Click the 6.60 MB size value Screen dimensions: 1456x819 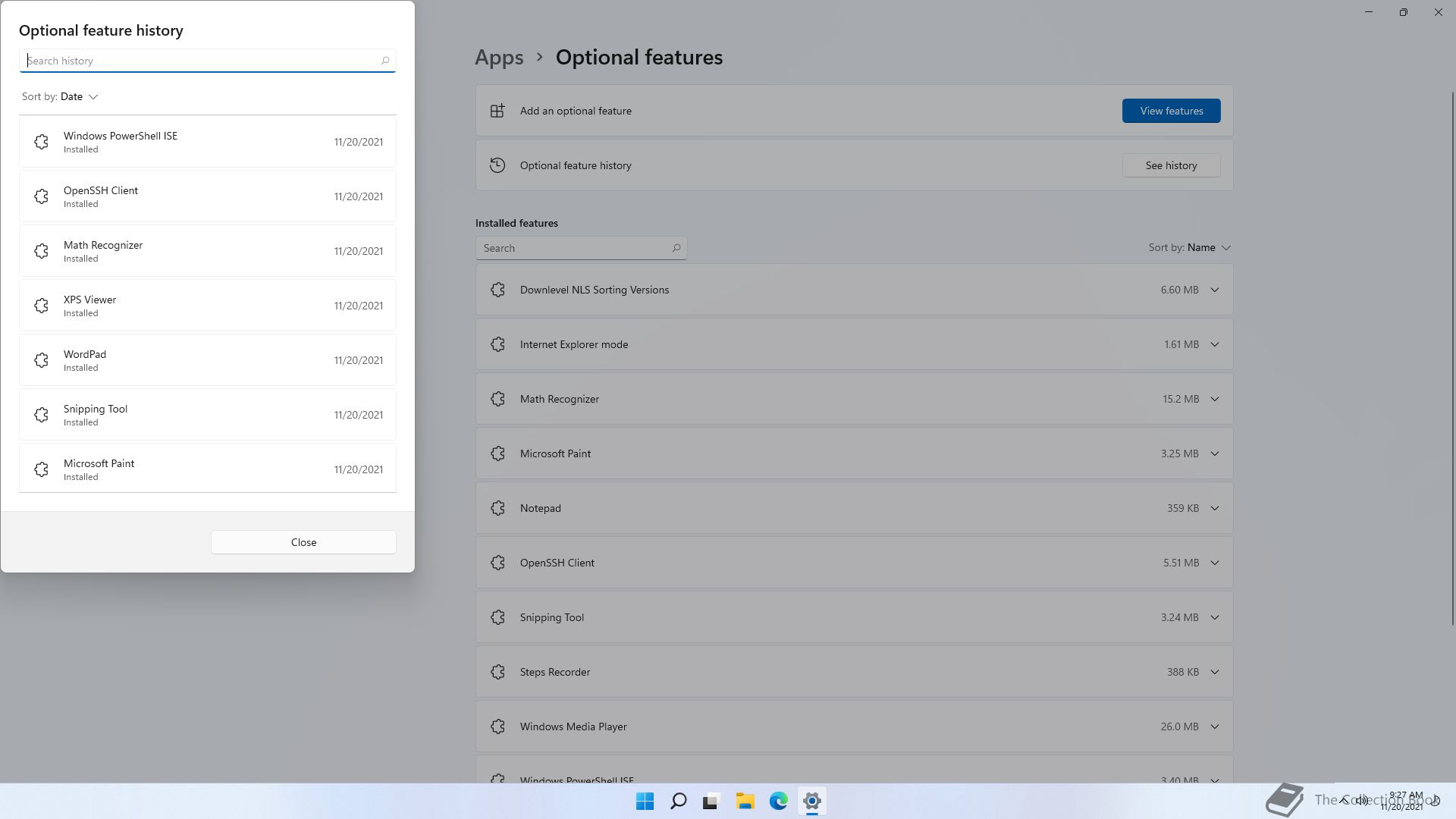(1179, 290)
